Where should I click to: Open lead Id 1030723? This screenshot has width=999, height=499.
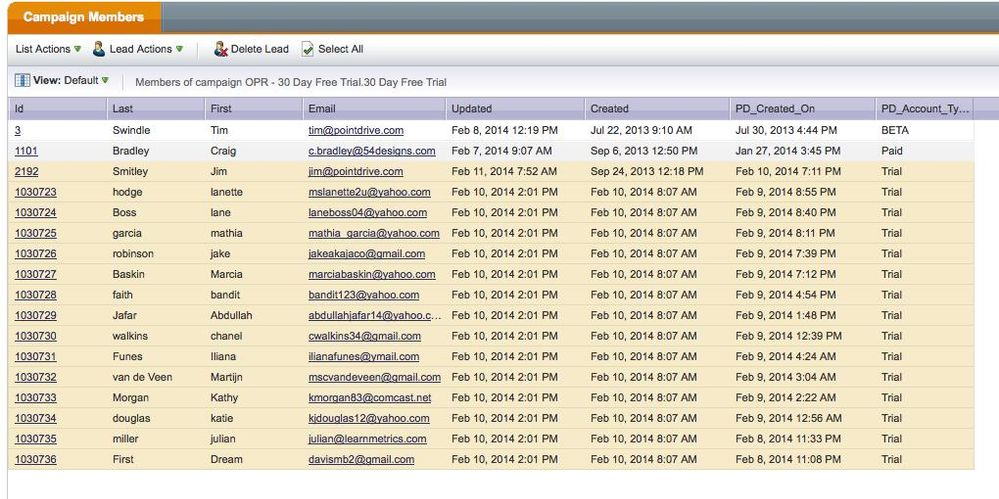pos(35,192)
